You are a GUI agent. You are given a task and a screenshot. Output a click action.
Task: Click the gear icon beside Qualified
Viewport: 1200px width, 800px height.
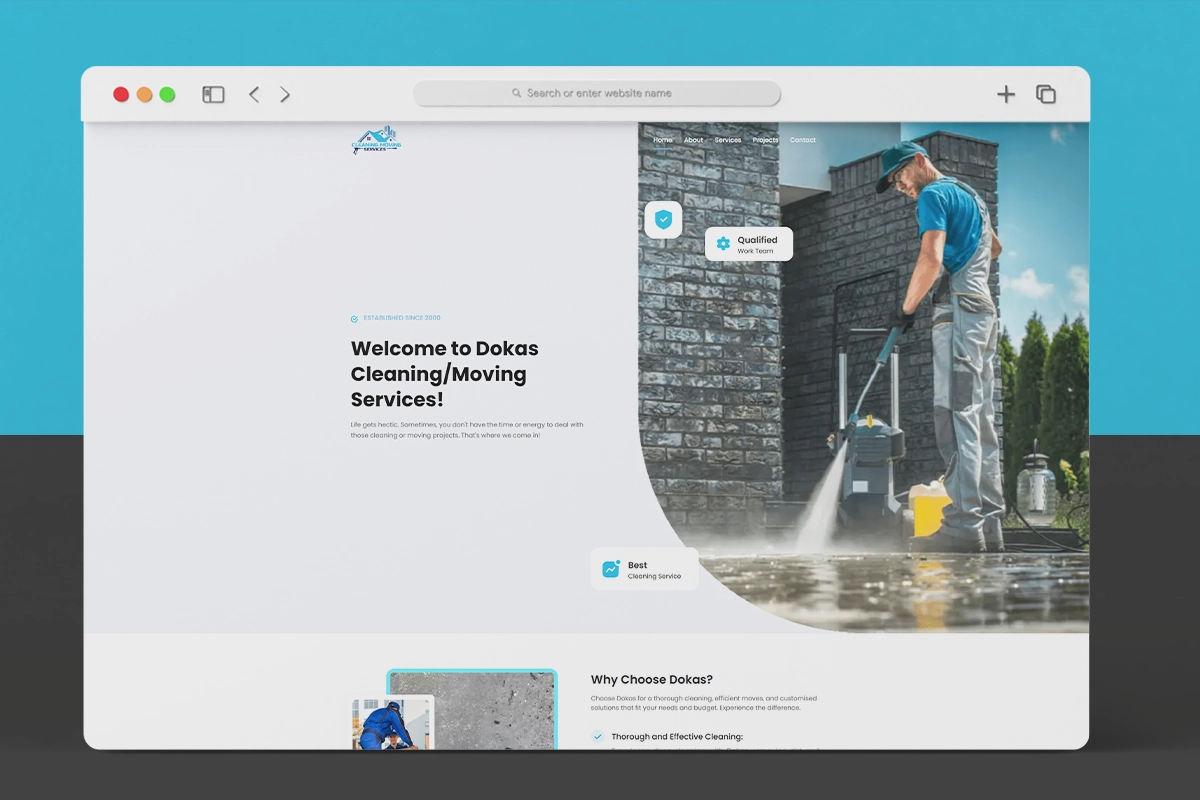723,244
